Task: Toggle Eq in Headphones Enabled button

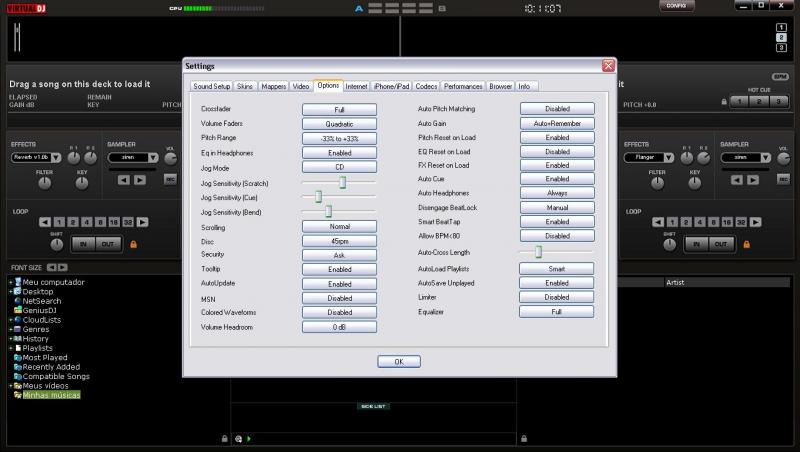Action: tap(339, 153)
